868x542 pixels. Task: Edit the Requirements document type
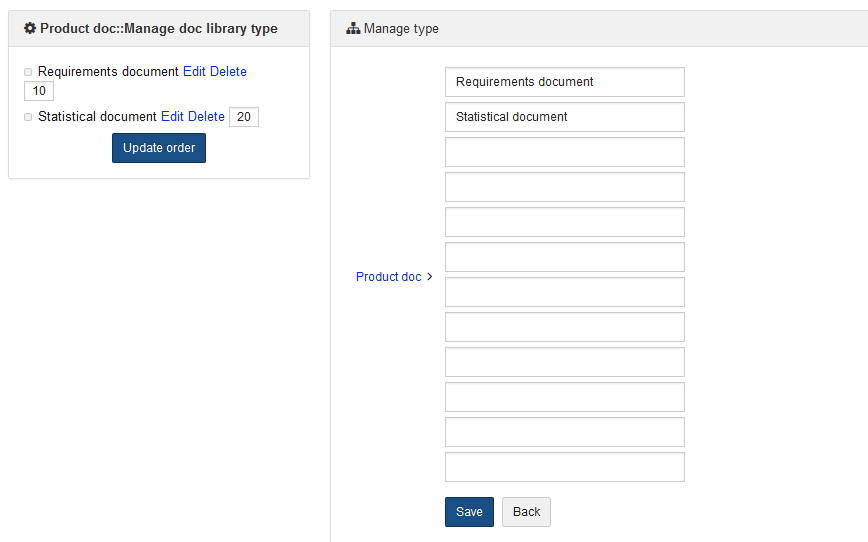(194, 72)
